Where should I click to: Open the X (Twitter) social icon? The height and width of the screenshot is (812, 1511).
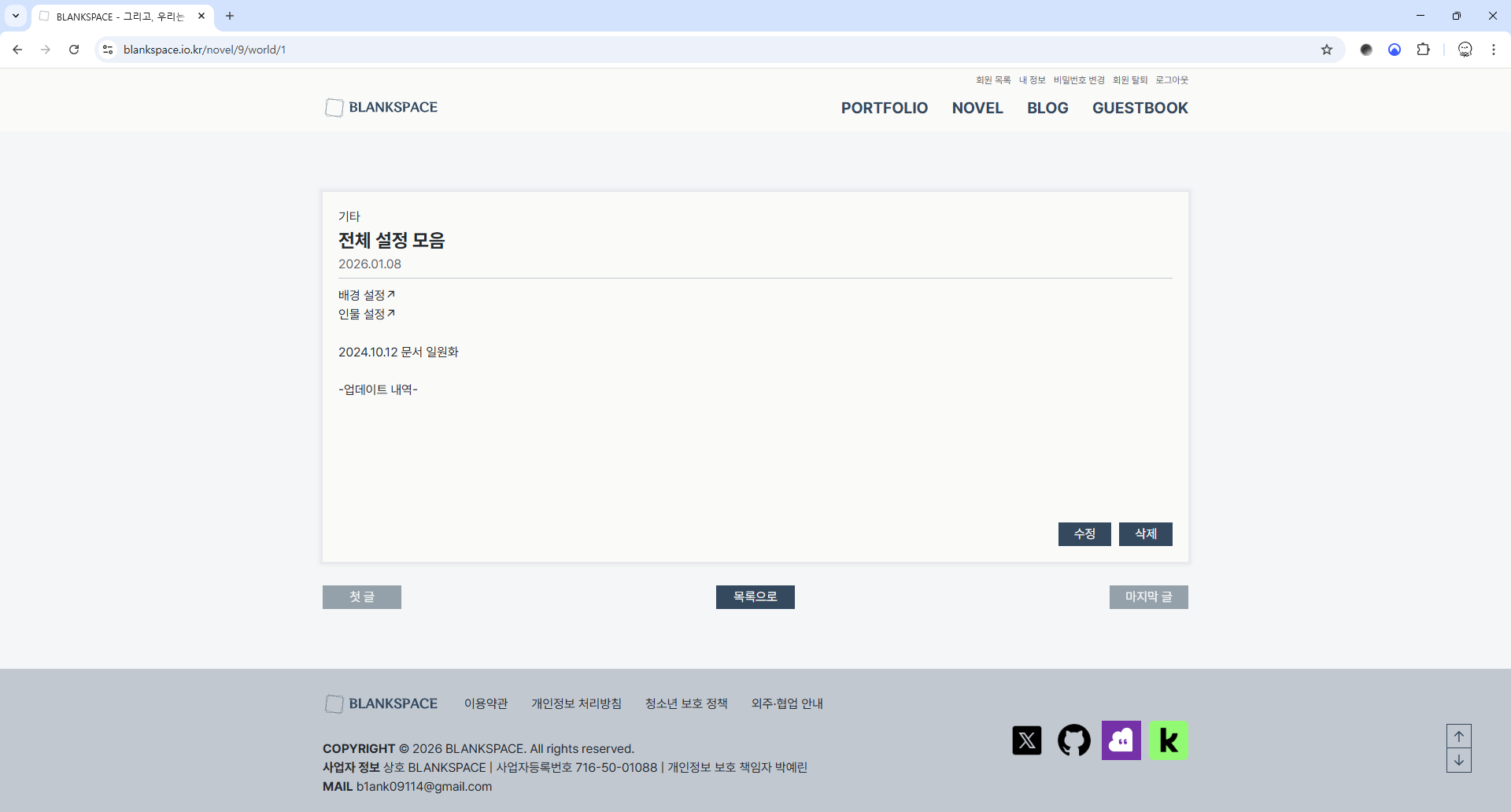[x=1026, y=740]
